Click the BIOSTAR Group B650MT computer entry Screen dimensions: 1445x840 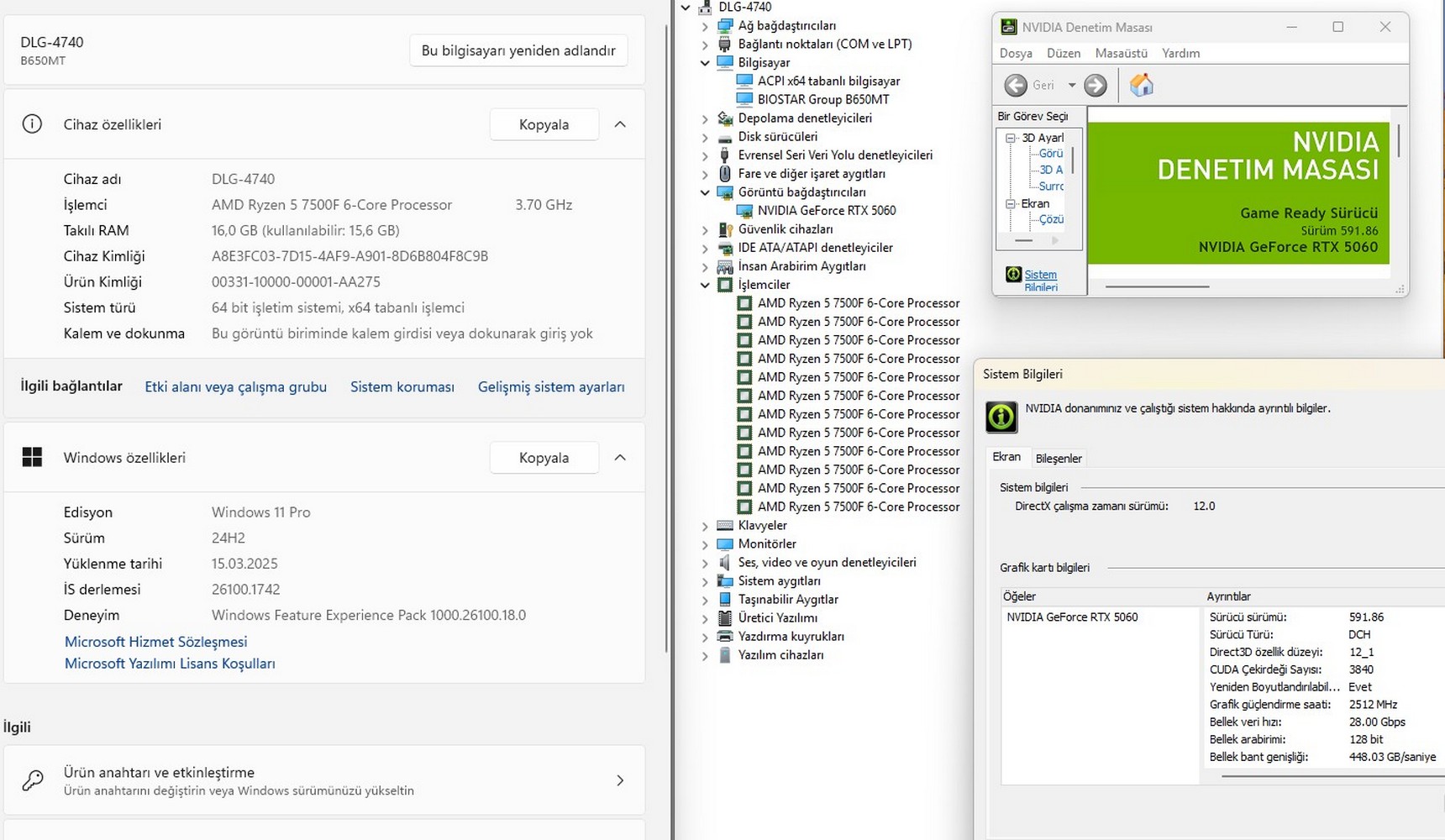pyautogui.click(x=822, y=99)
